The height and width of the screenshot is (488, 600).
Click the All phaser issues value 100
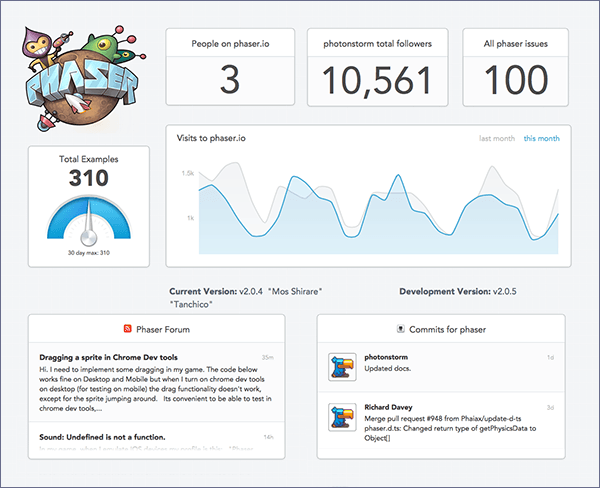[x=516, y=80]
